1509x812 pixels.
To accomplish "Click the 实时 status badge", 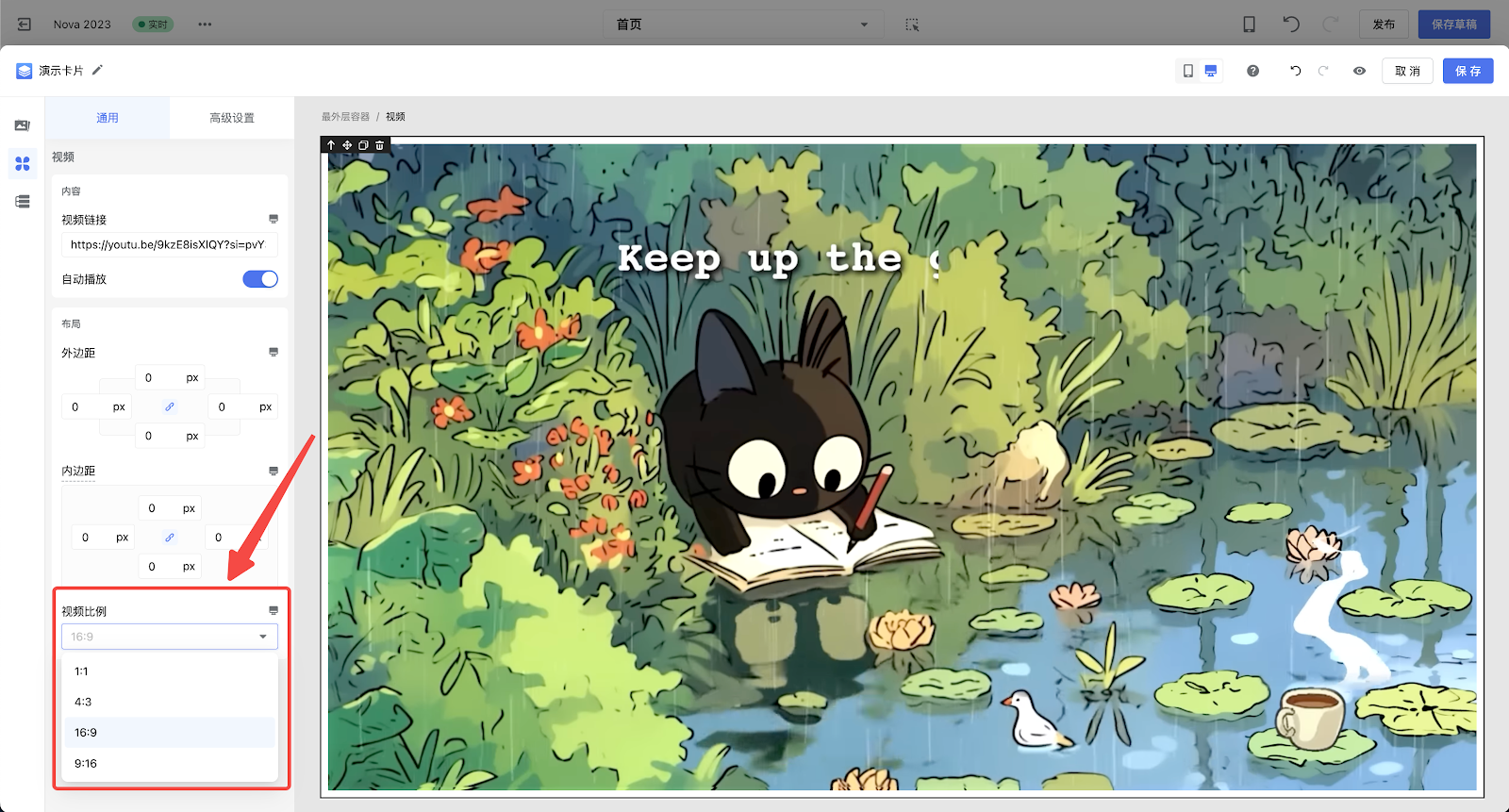I will (x=153, y=25).
